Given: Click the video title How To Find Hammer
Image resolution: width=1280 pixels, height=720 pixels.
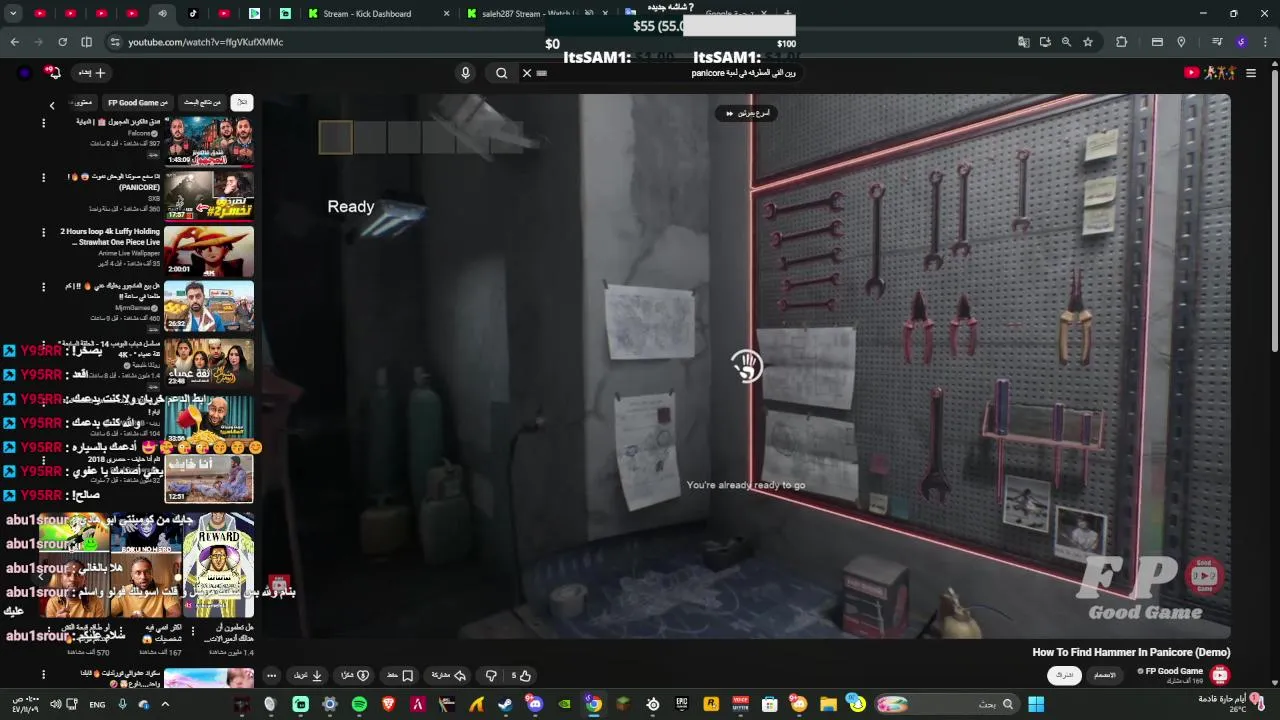Looking at the screenshot, I should pyautogui.click(x=1131, y=652).
